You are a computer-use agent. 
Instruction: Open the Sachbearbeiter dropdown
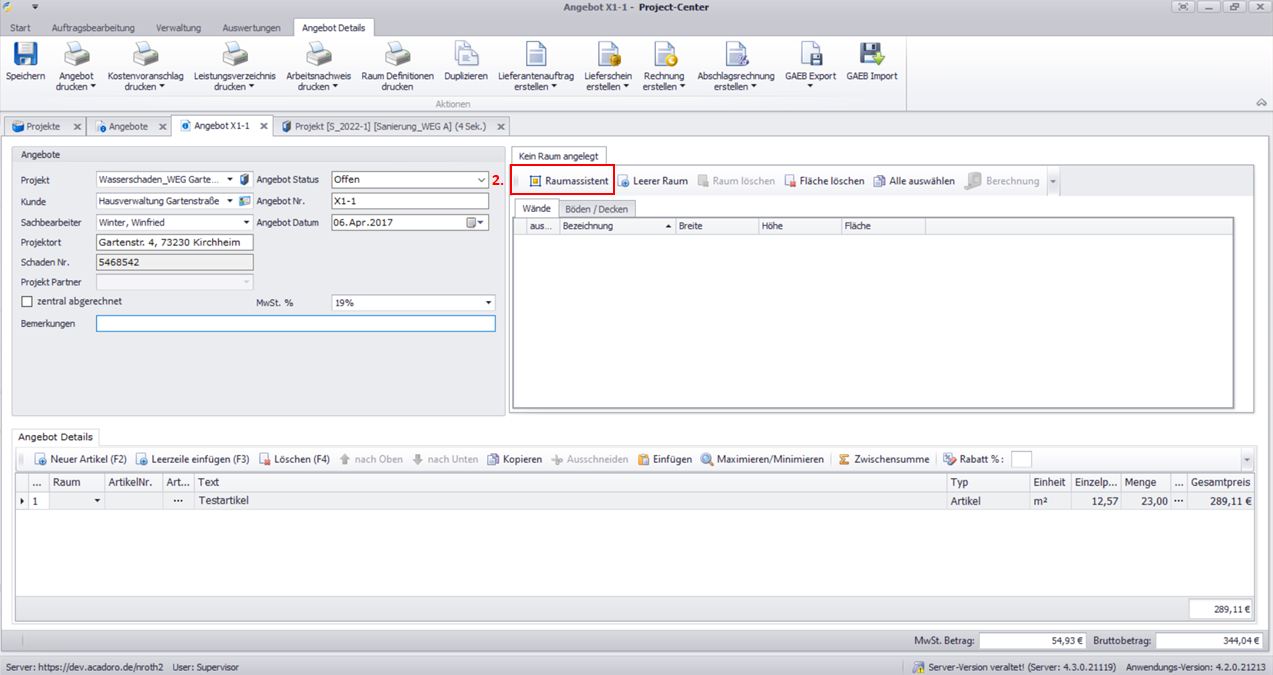coord(246,222)
